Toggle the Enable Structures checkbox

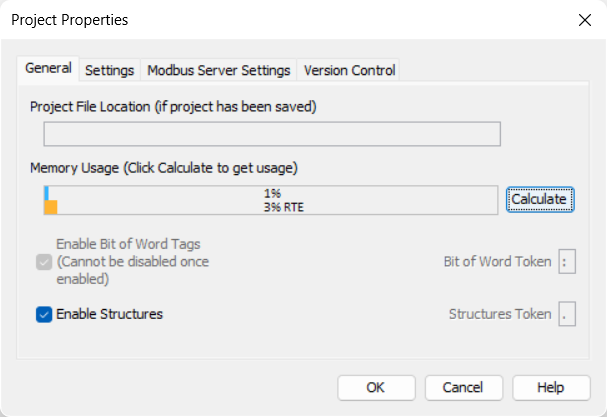point(44,314)
